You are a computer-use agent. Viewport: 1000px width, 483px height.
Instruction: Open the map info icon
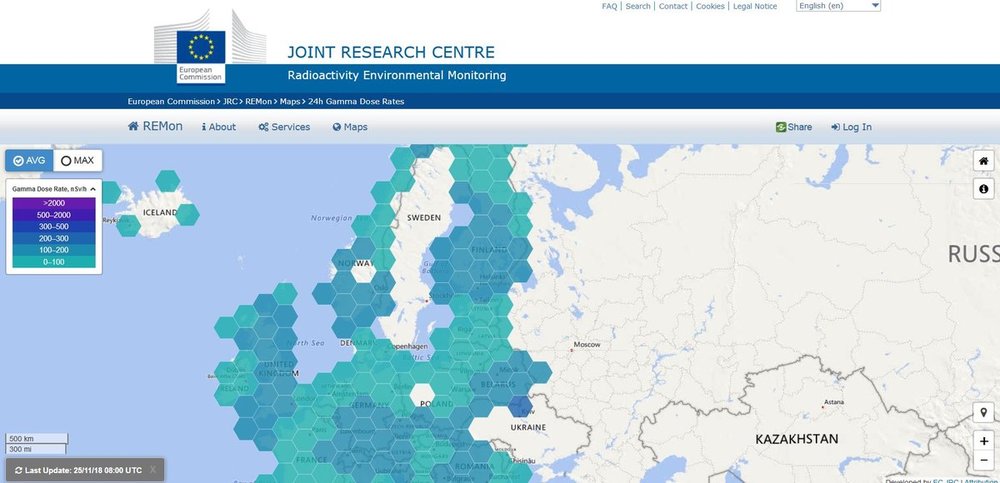984,189
